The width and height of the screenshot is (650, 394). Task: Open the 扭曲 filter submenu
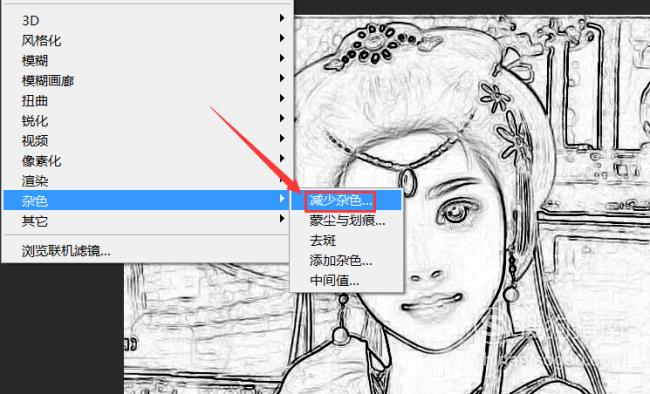(x=146, y=100)
